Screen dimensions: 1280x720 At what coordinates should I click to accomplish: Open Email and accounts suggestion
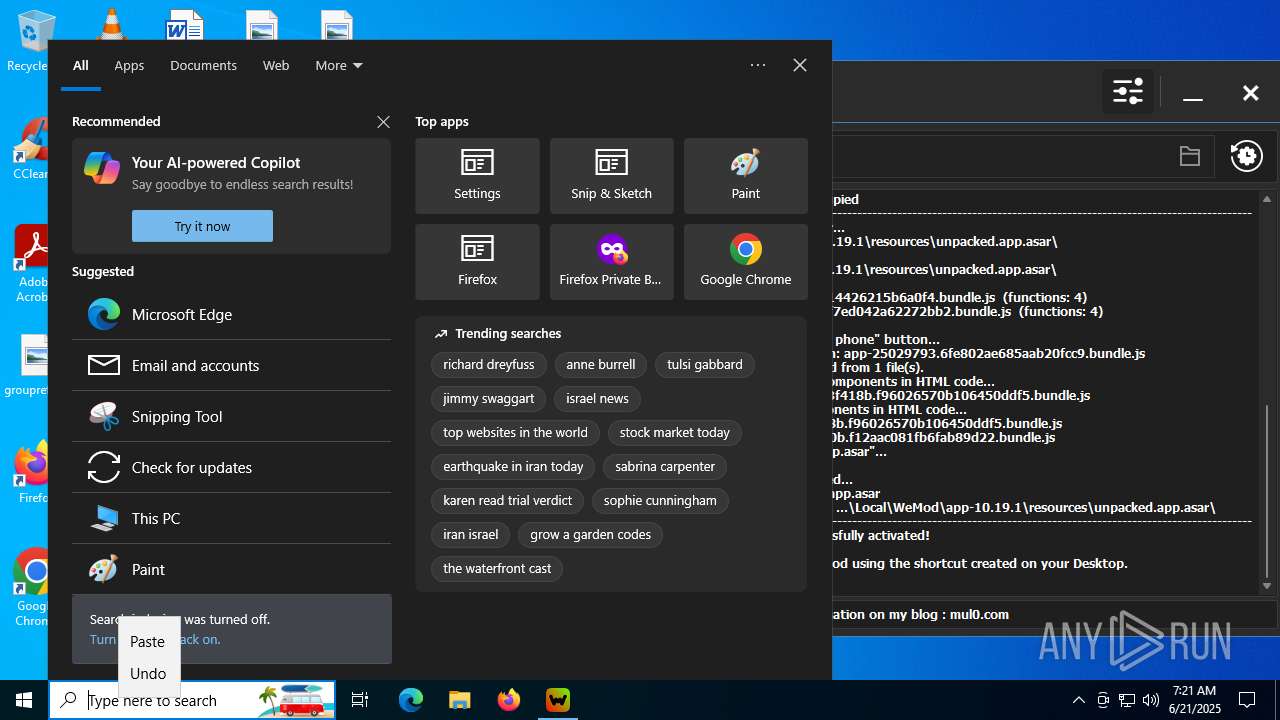click(x=231, y=365)
